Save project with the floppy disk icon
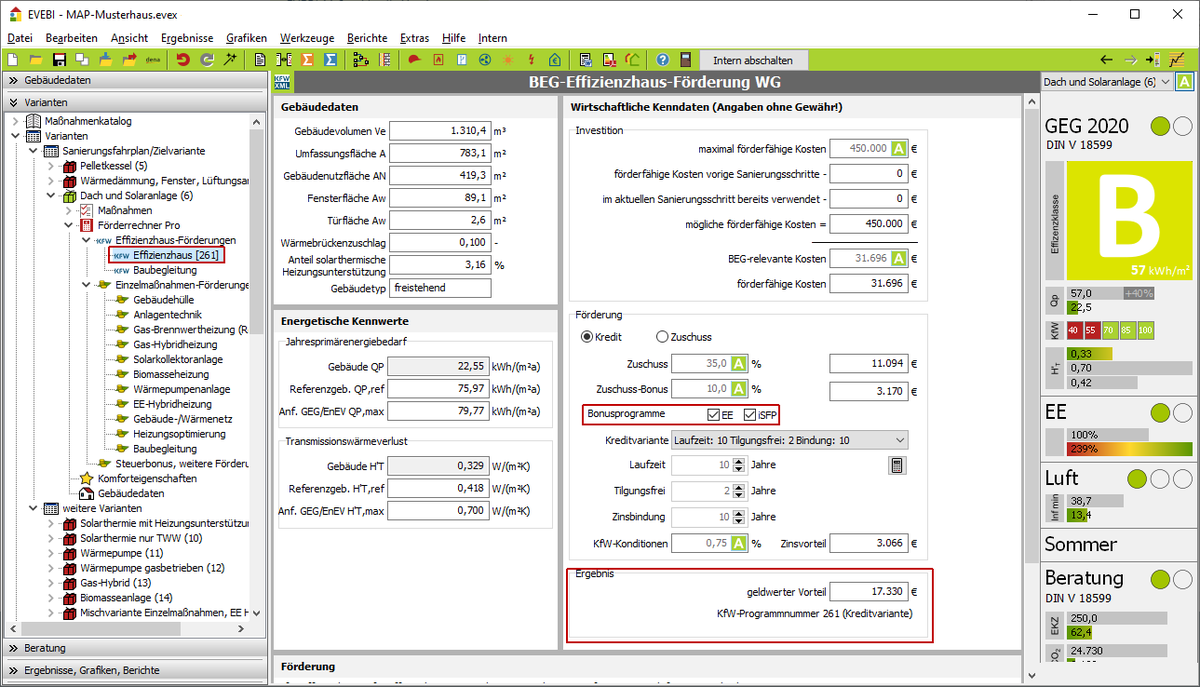This screenshot has width=1200, height=687. [x=59, y=60]
